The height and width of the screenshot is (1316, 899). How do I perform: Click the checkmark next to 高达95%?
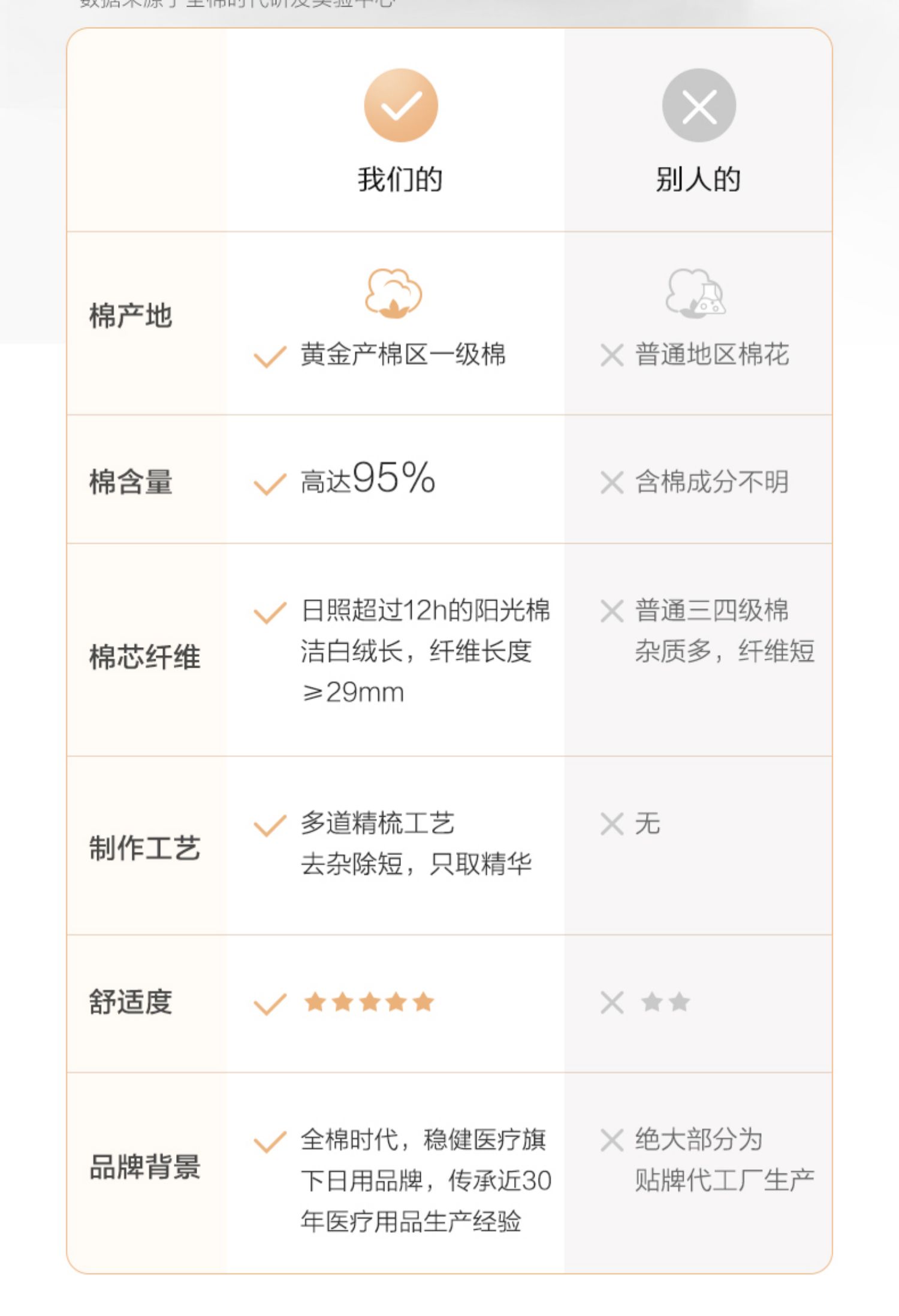tap(270, 484)
